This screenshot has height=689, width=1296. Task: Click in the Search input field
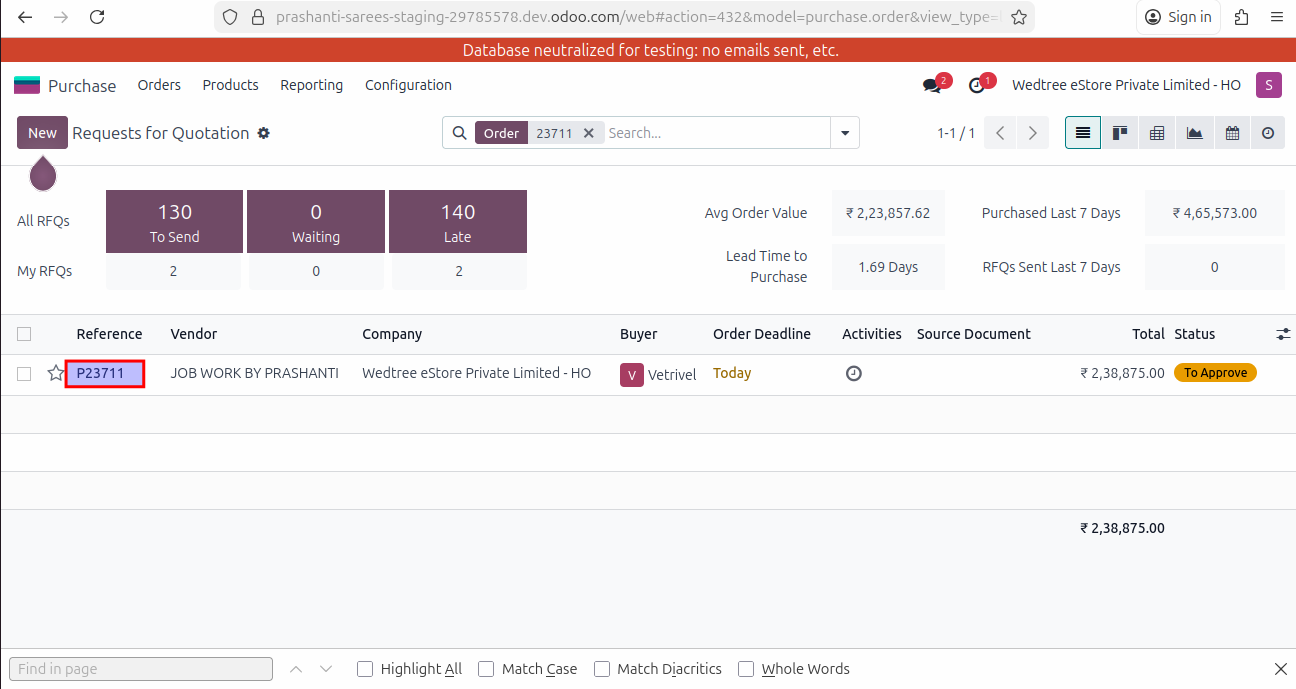click(x=717, y=133)
